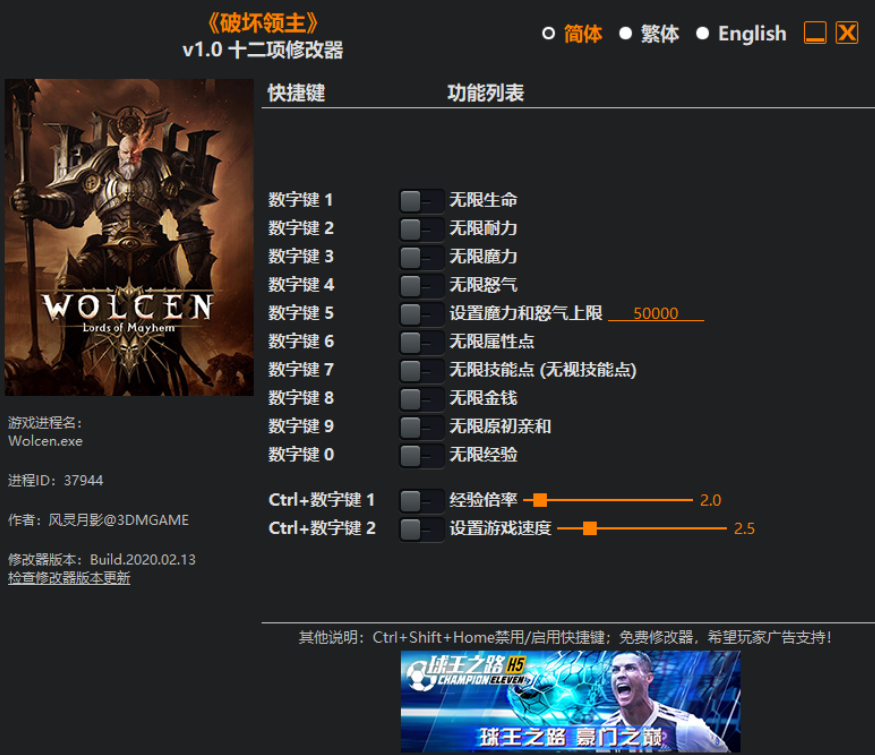Click the 2.5 game speed value
Viewport: 875px width, 755px height.
744,528
